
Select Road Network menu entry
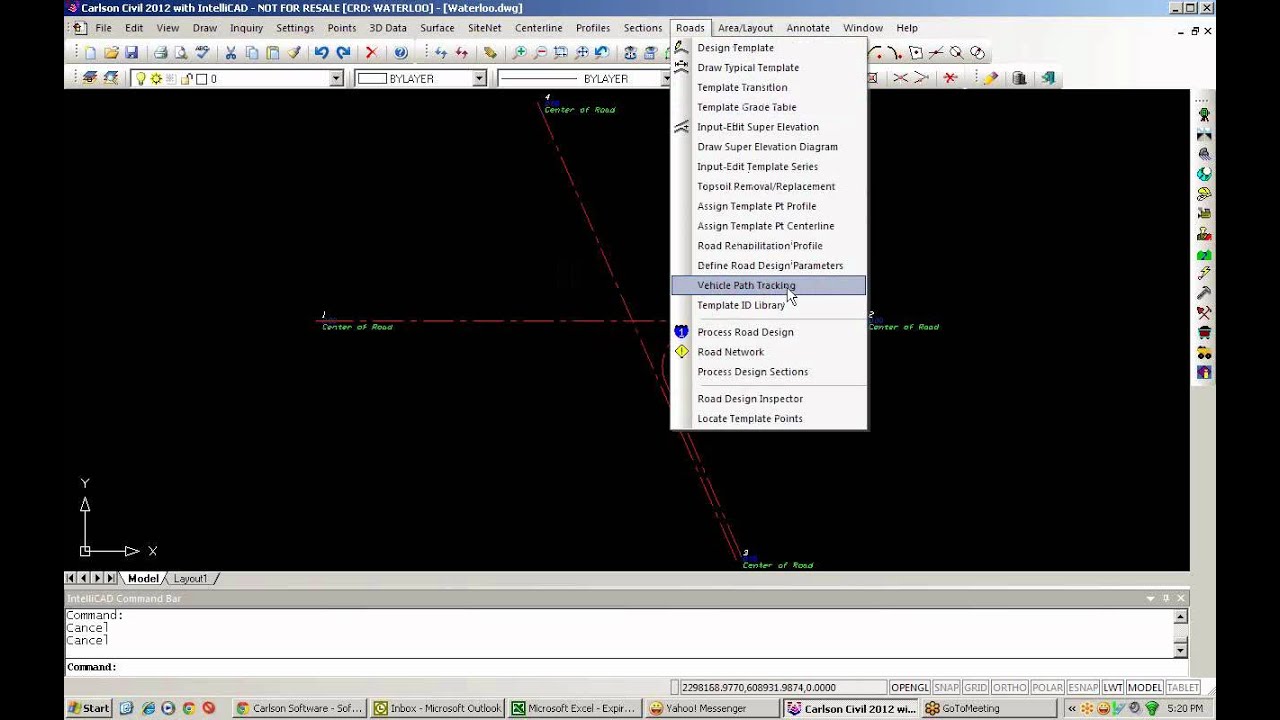coord(768,352)
